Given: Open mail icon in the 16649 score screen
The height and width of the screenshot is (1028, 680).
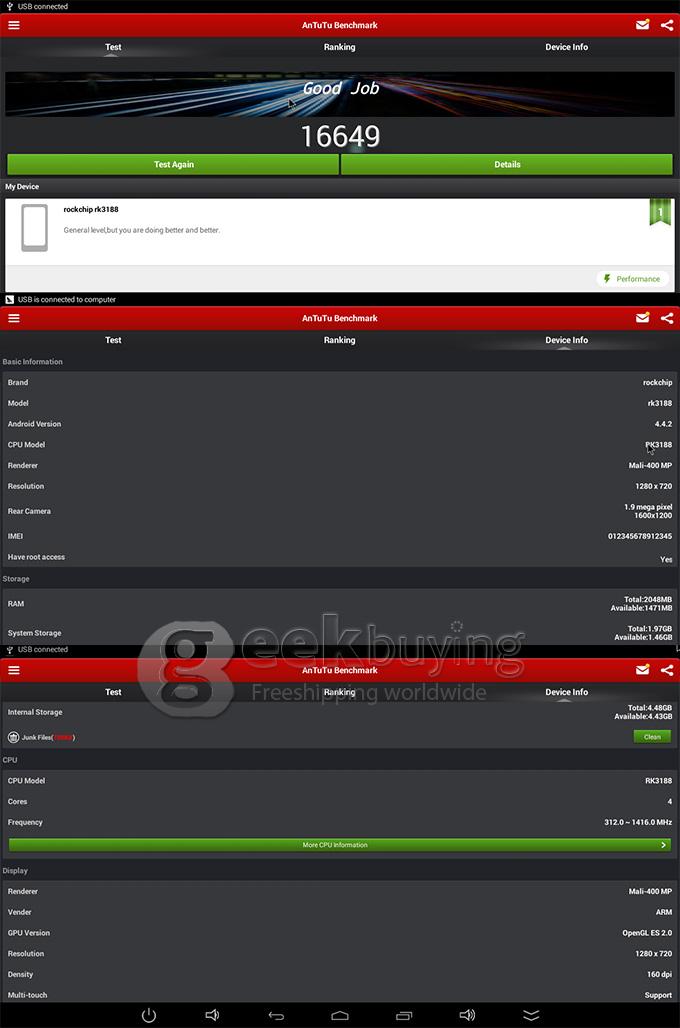Looking at the screenshot, I should click(643, 25).
